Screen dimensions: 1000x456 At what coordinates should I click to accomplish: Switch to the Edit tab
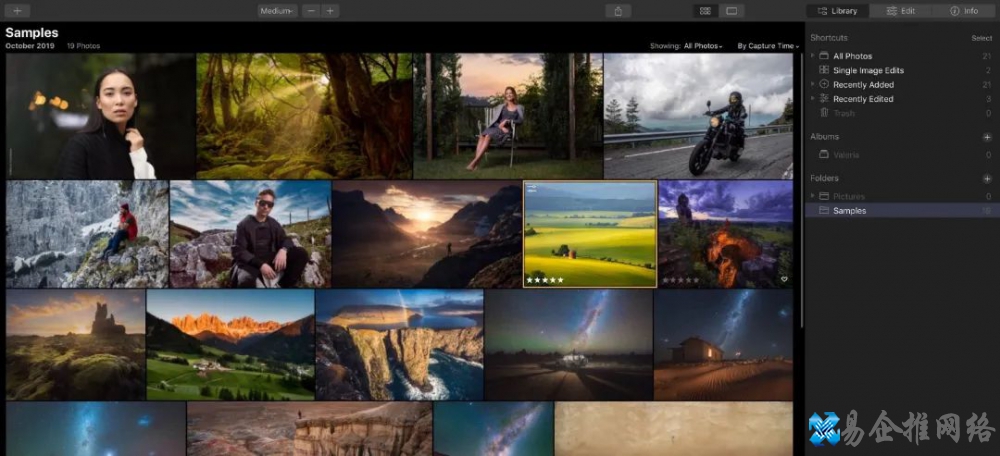click(900, 11)
